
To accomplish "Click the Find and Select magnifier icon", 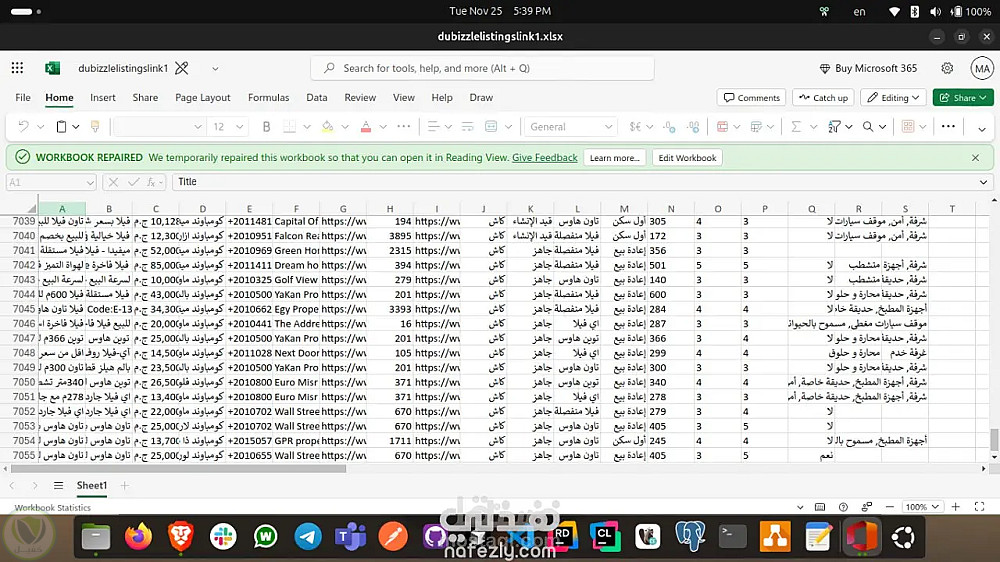I will 868,126.
